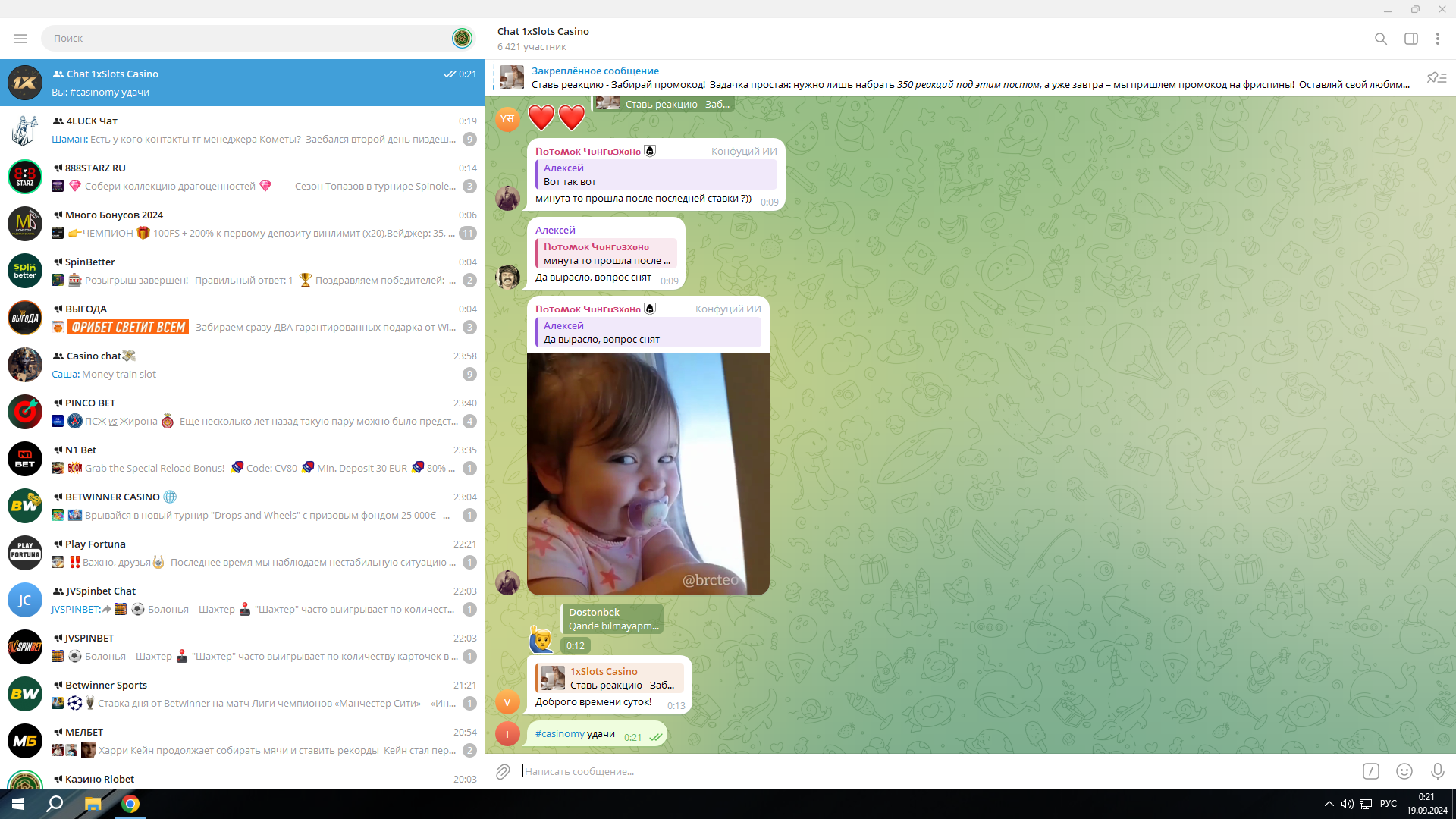
Task: Toggle the right sidebar panel icon
Action: 1410,39
